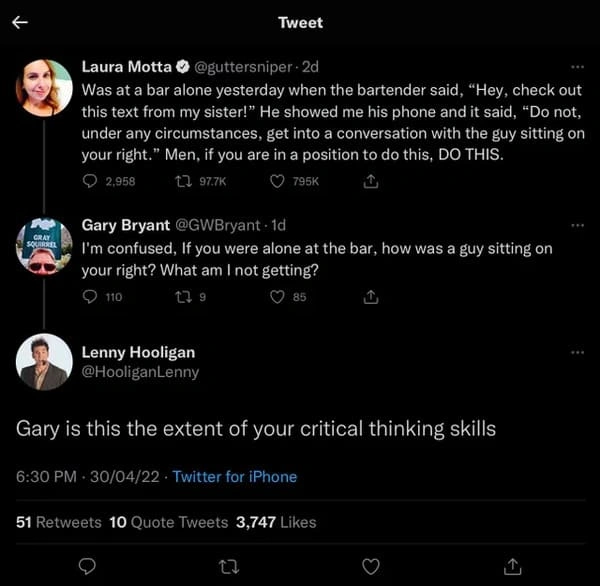Open Laura Motta's profile picture
The height and width of the screenshot is (586, 600).
[x=44, y=88]
